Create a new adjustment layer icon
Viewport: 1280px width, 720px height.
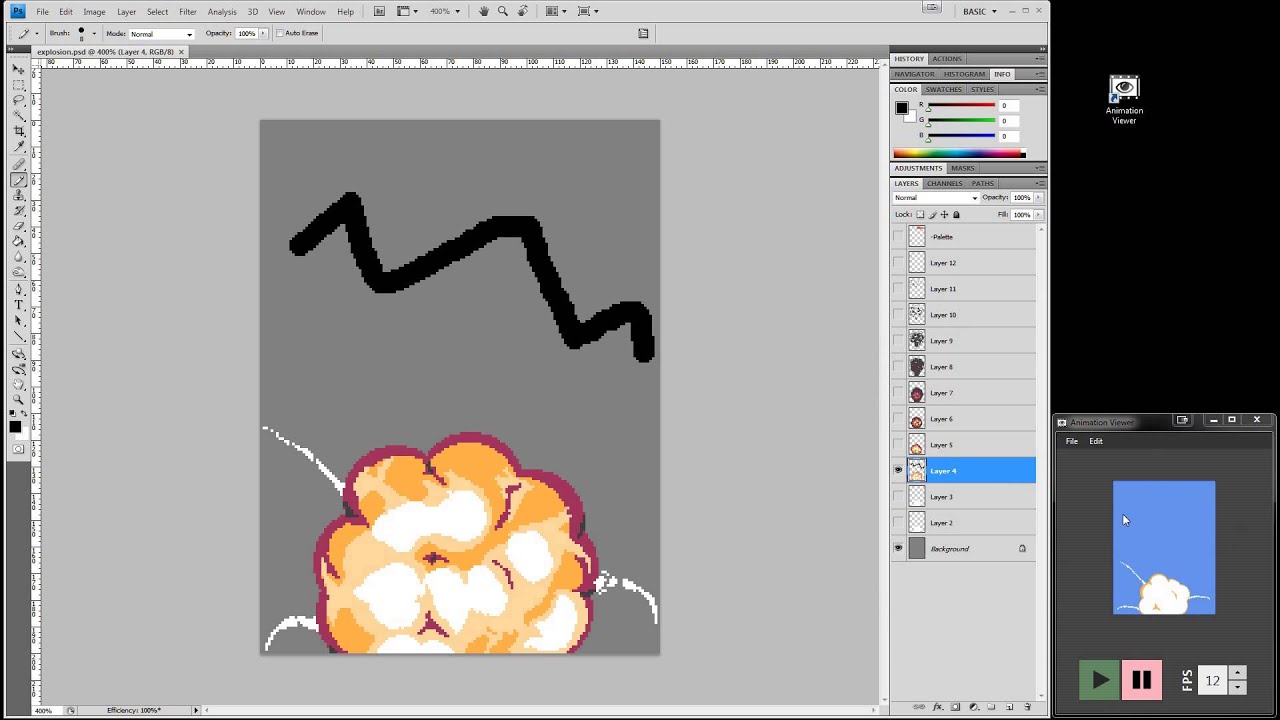974,707
